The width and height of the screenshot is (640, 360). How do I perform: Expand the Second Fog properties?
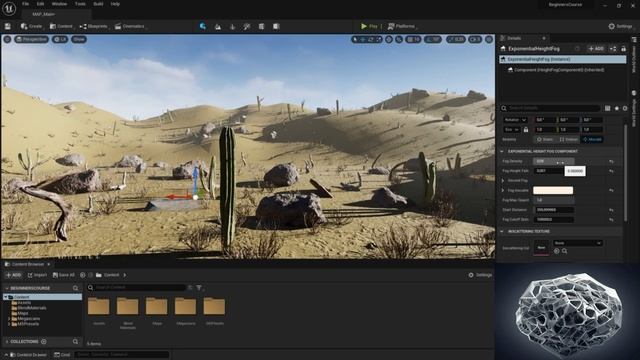click(503, 180)
